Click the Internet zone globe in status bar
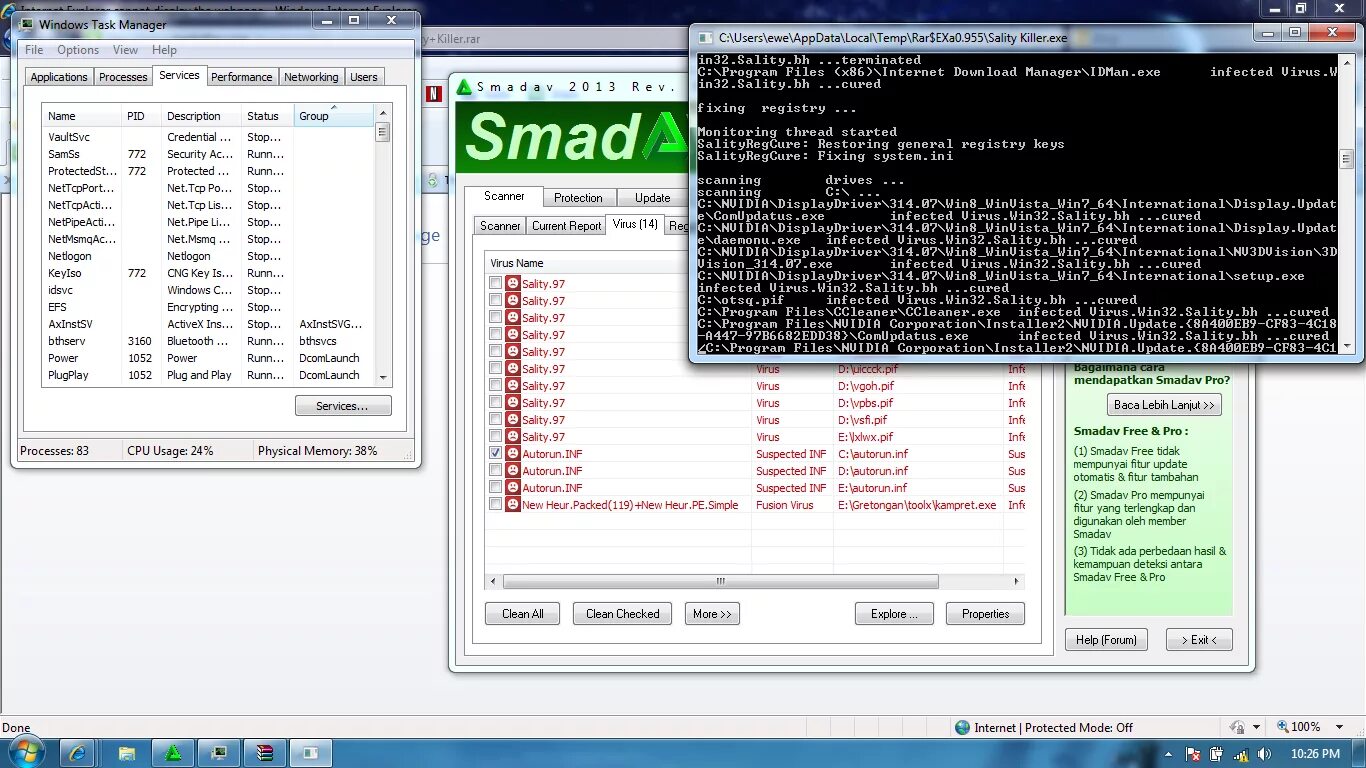Viewport: 1366px width, 768px height. click(962, 728)
